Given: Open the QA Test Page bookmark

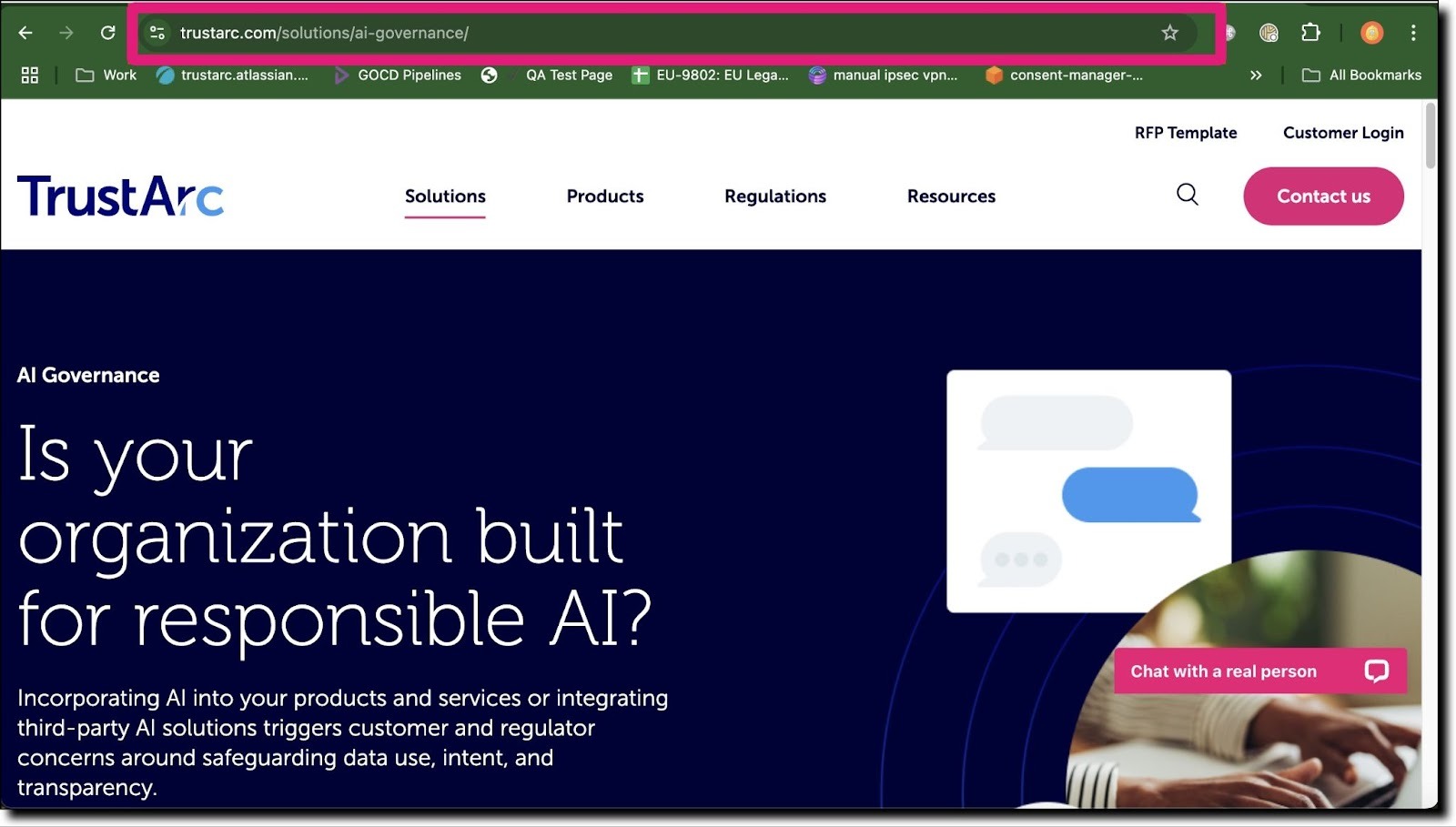Looking at the screenshot, I should 568,75.
